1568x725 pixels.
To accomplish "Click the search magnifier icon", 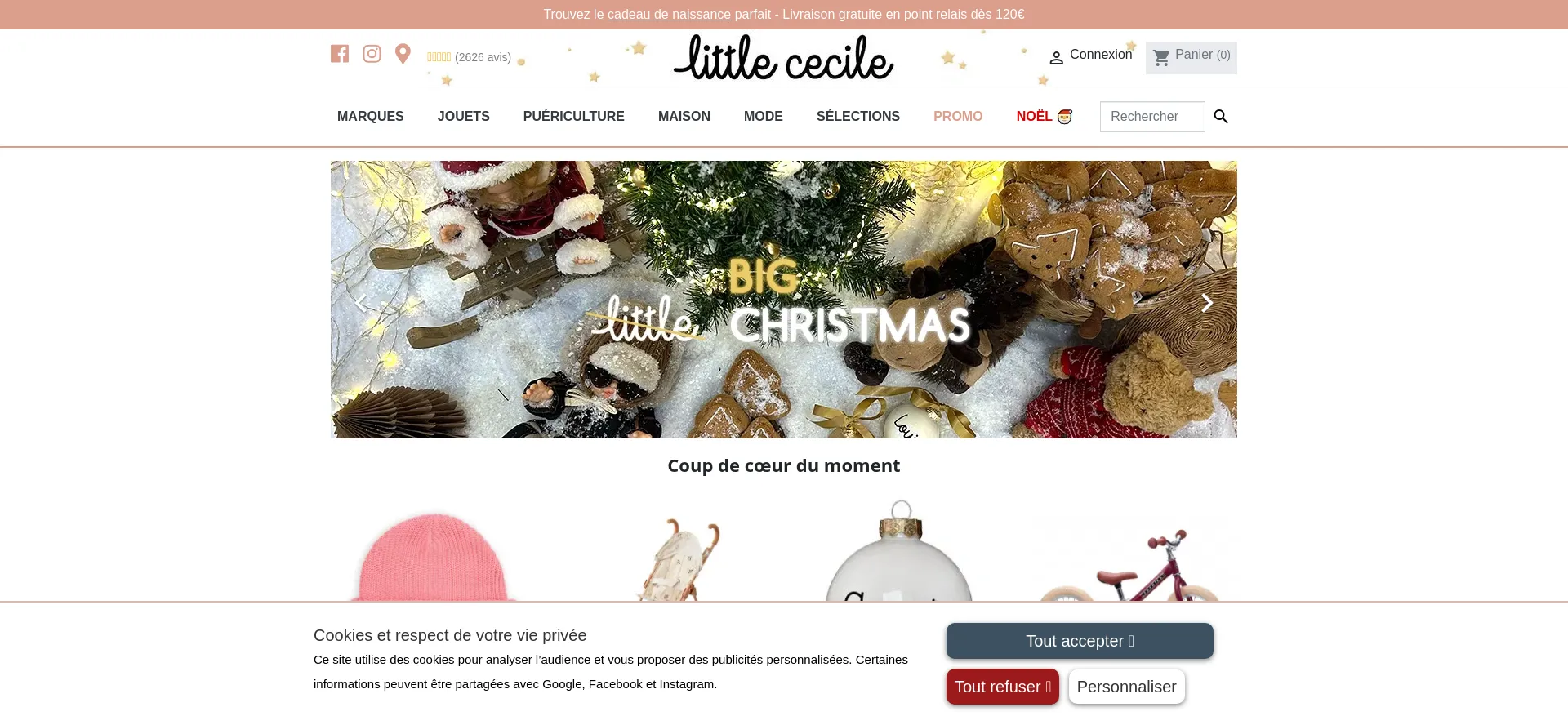I will point(1221,117).
